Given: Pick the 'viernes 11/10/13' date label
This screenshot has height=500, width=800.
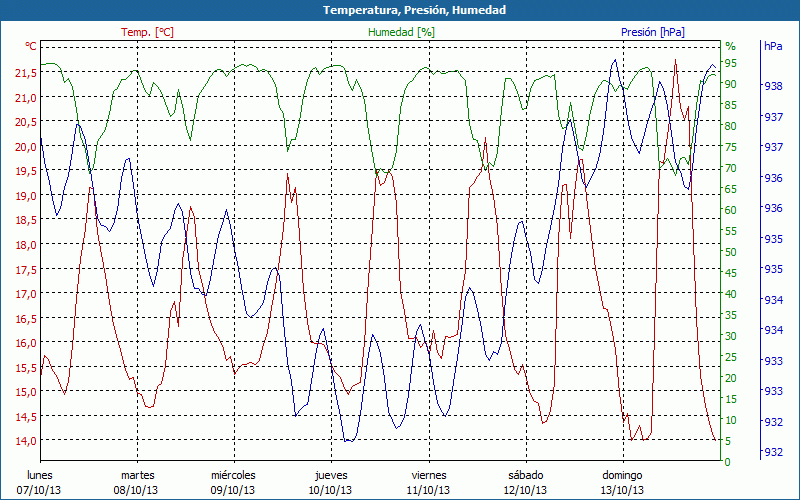Looking at the screenshot, I should [x=428, y=482].
